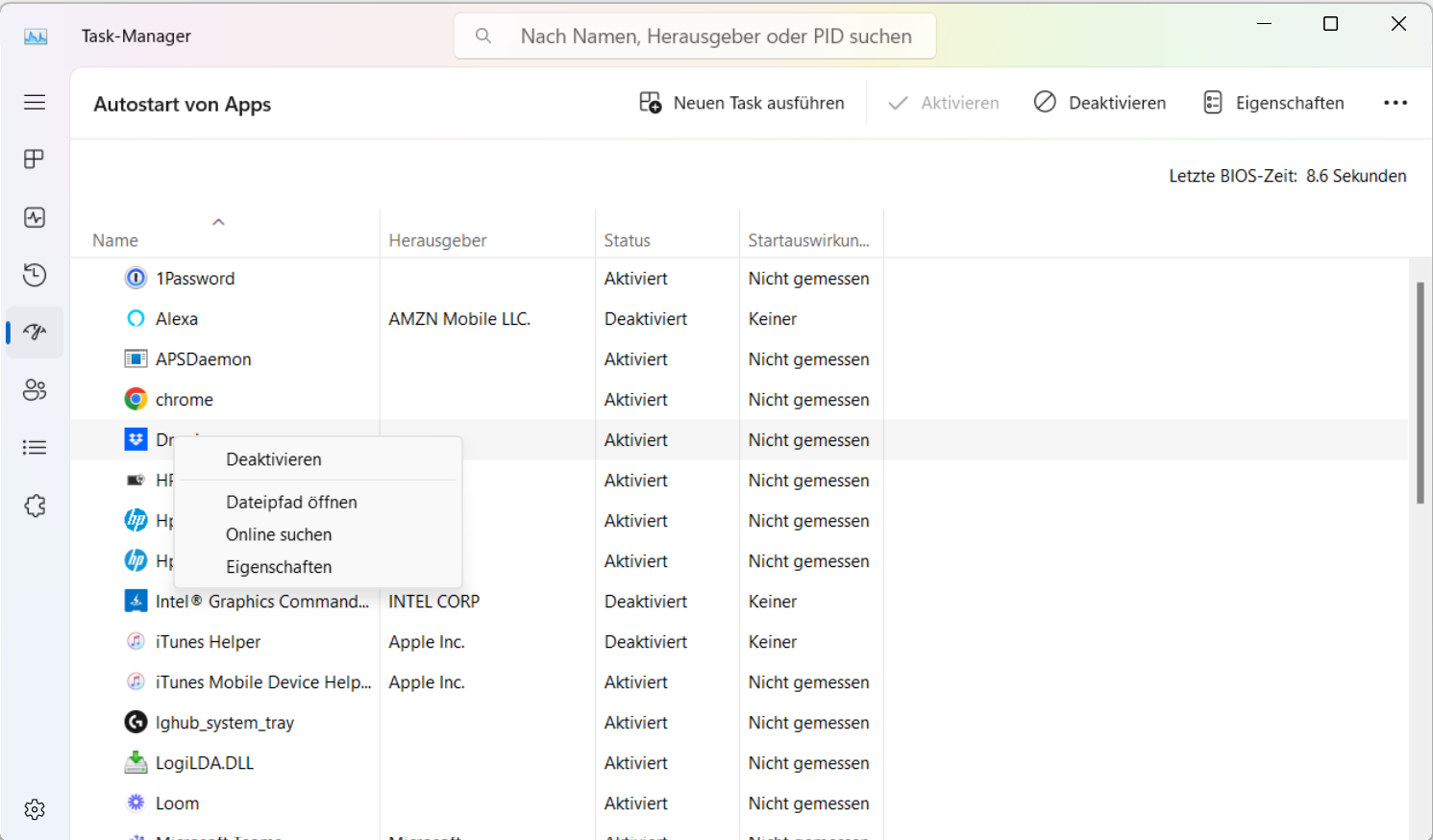Click the Aktiviert status of chrome
The width and height of the screenshot is (1433, 840).
point(635,400)
